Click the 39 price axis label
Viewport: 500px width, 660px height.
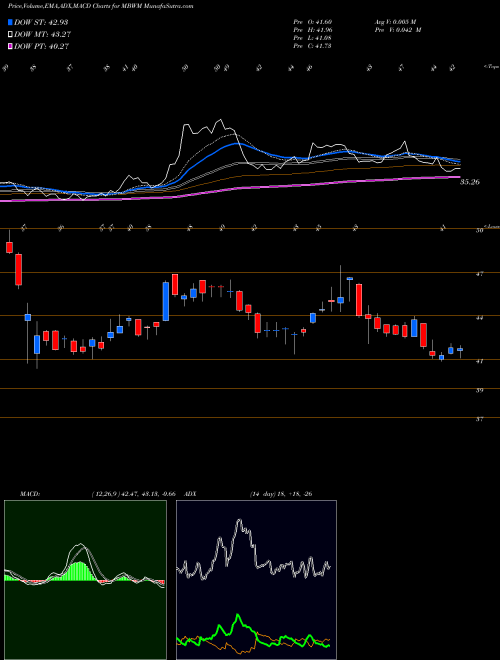[x=479, y=391]
